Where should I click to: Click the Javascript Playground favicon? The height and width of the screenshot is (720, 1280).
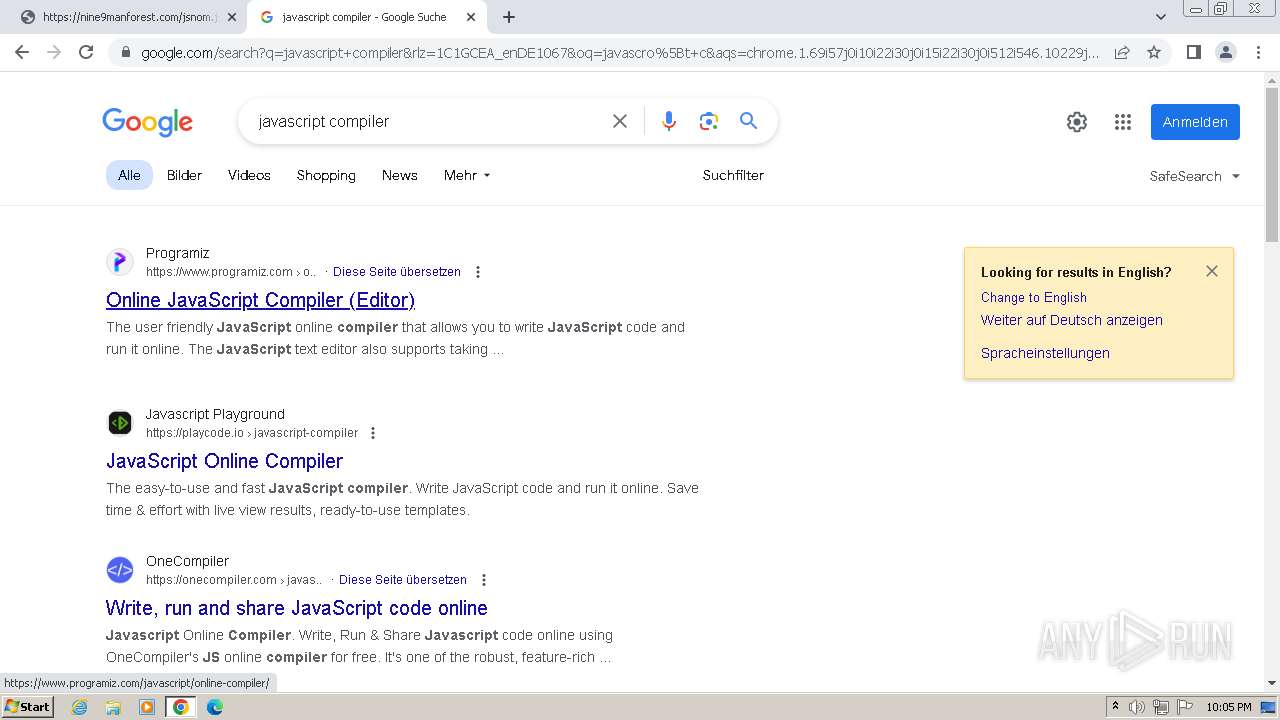[120, 423]
